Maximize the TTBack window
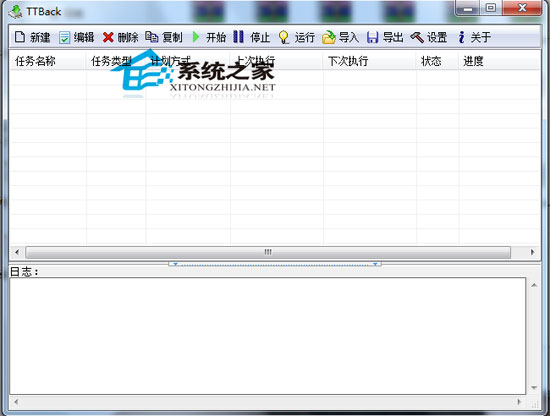The image size is (550, 416). pos(491,8)
